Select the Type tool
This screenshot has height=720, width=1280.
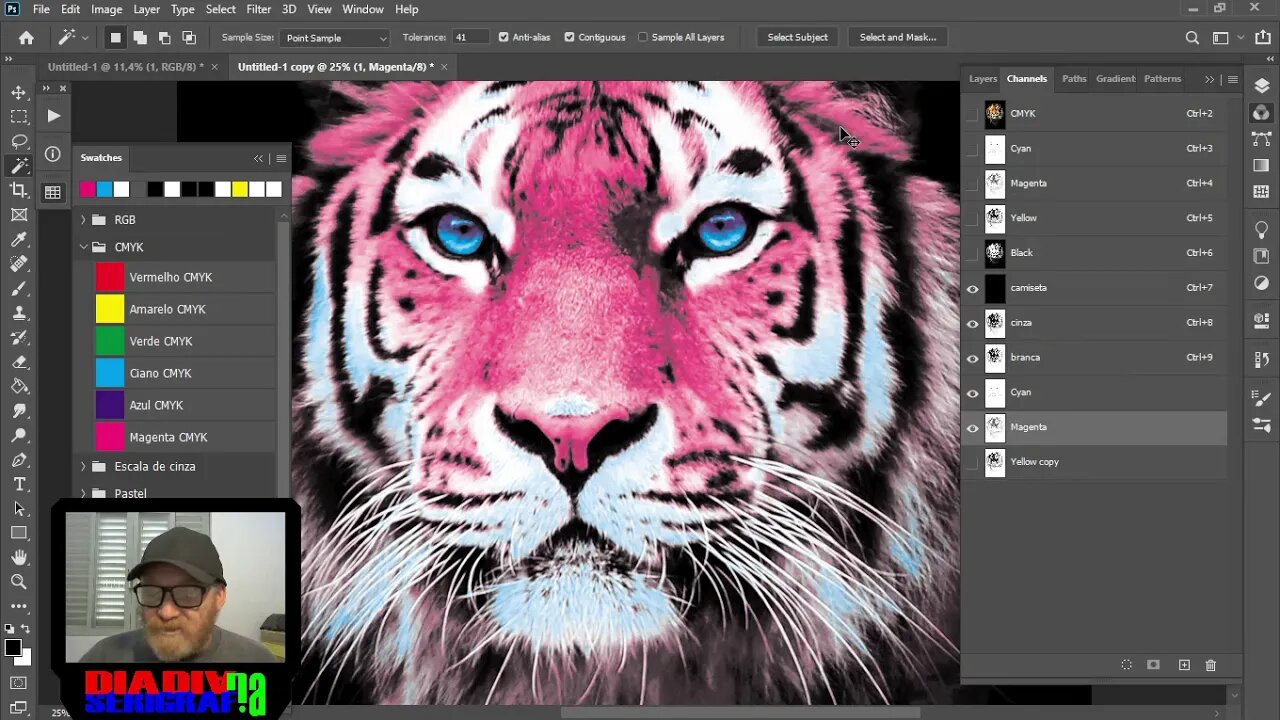[19, 484]
